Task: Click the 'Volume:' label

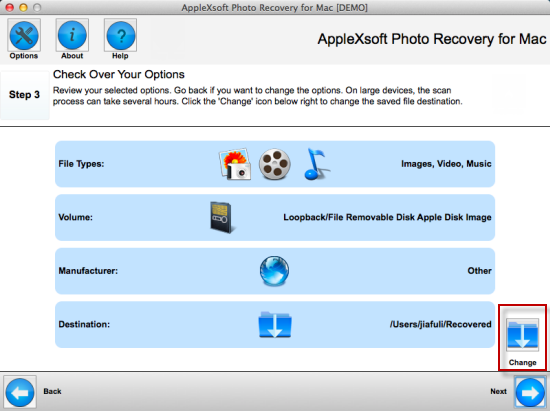Action: (75, 217)
